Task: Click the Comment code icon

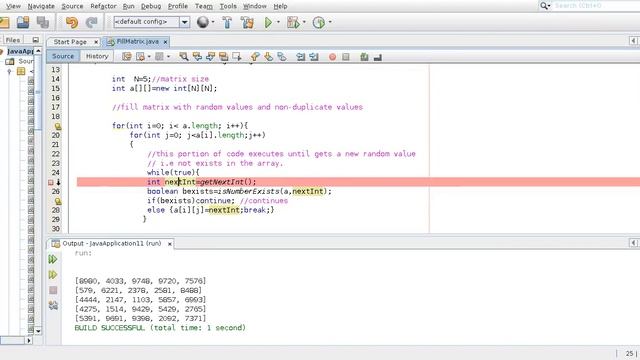Action: 364,57
